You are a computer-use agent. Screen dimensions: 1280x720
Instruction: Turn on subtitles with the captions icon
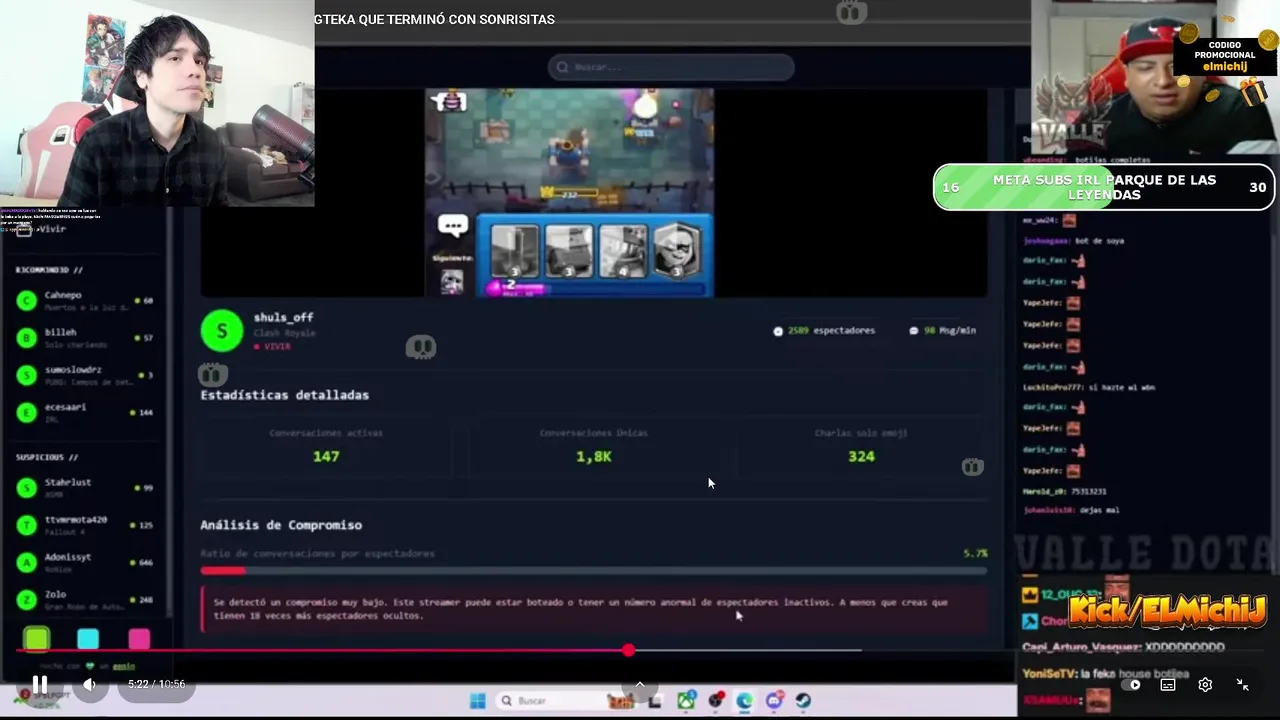[1167, 685]
